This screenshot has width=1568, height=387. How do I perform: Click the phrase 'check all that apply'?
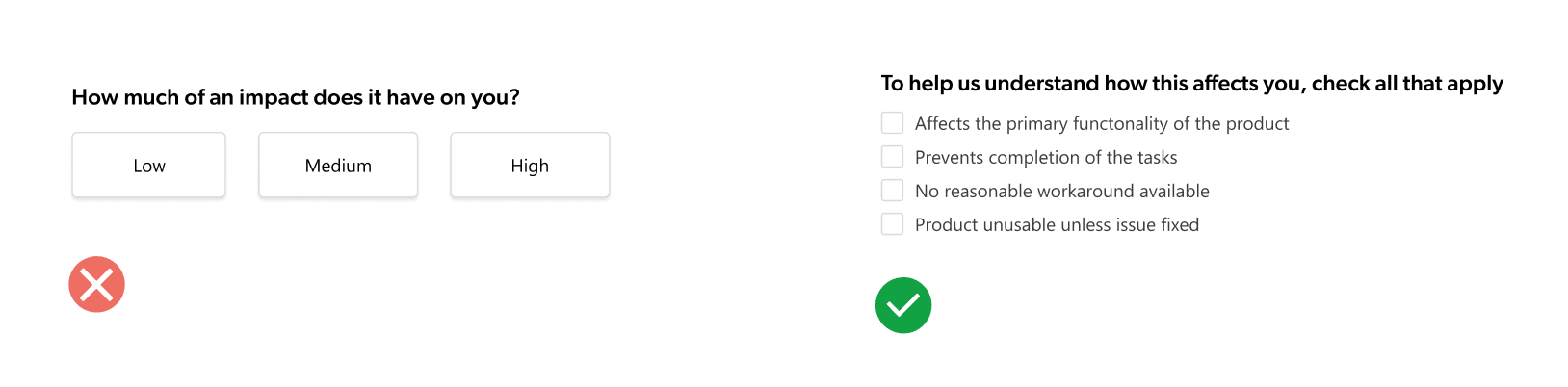pos(1407,84)
